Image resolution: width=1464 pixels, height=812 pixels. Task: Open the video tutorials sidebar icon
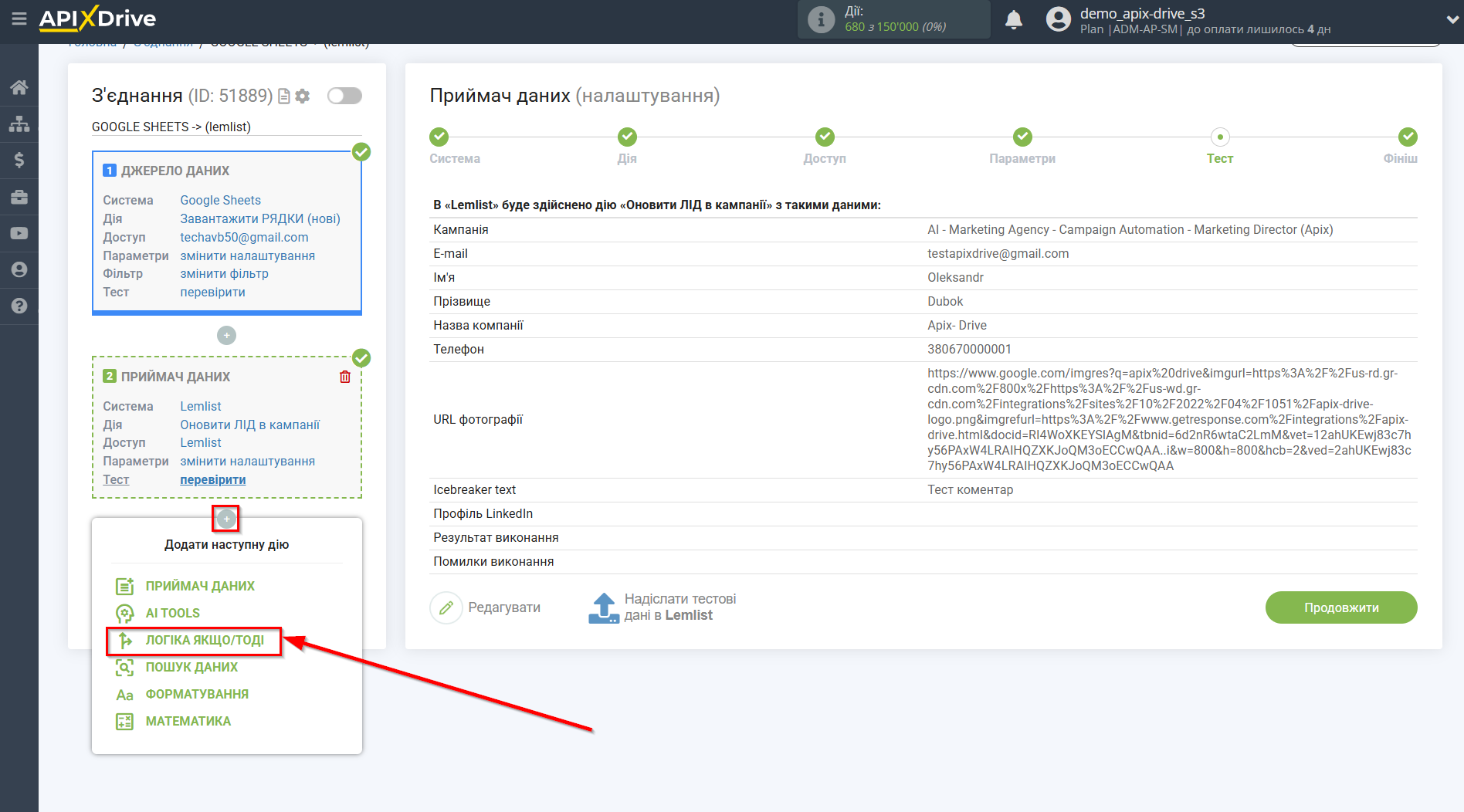click(19, 233)
